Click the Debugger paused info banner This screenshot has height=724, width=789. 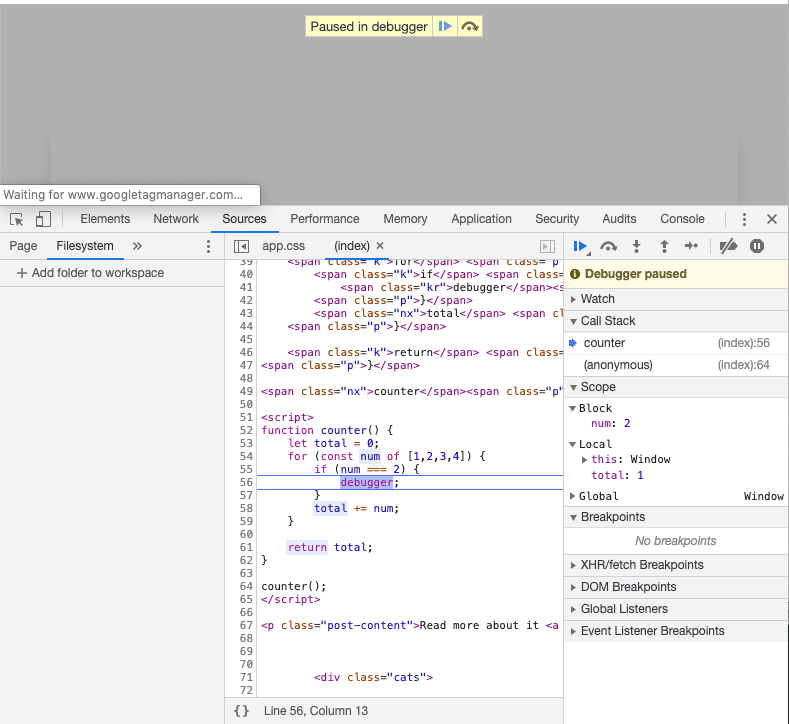(x=676, y=274)
